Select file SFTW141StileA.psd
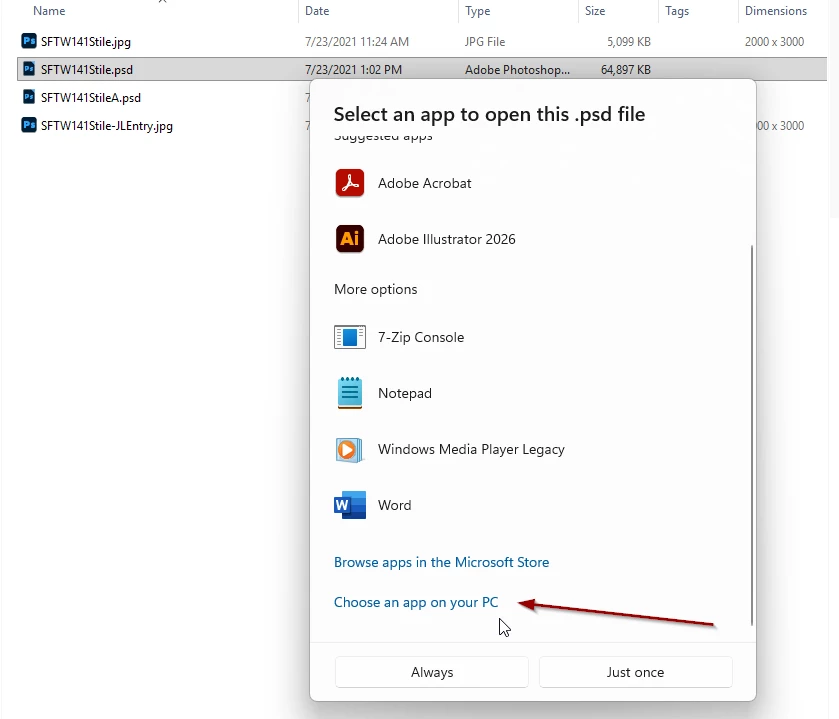The width and height of the screenshot is (839, 719). (x=91, y=98)
